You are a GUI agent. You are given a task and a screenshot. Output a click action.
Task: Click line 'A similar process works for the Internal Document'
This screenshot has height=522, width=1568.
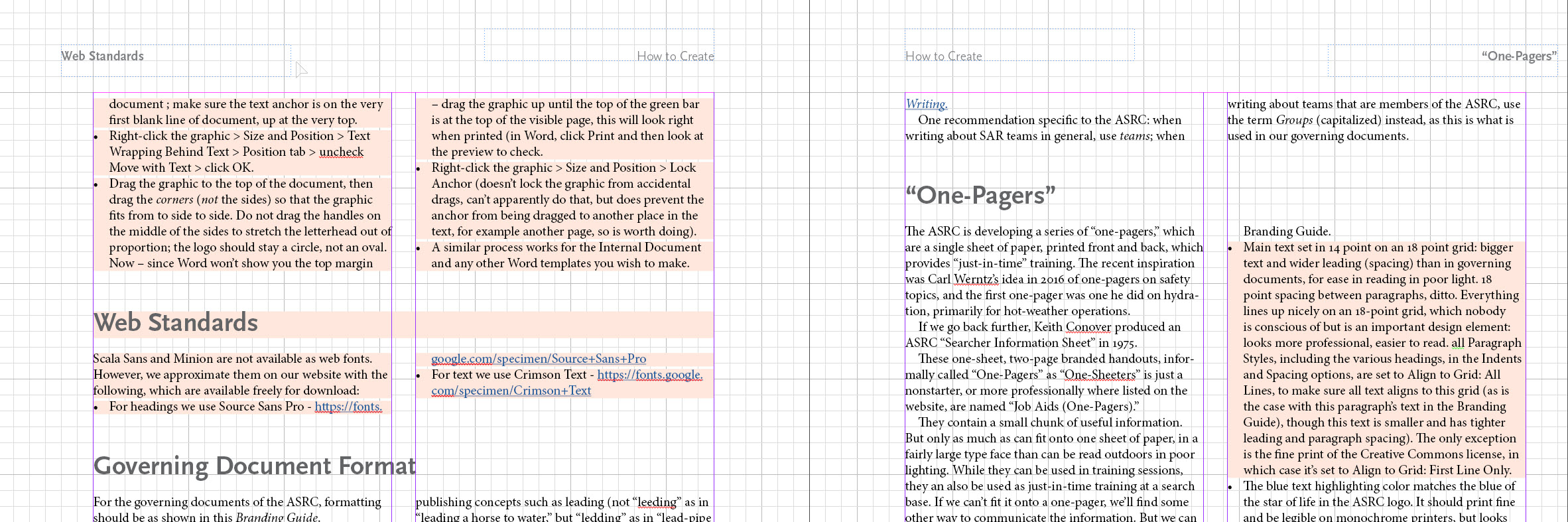pos(566,247)
